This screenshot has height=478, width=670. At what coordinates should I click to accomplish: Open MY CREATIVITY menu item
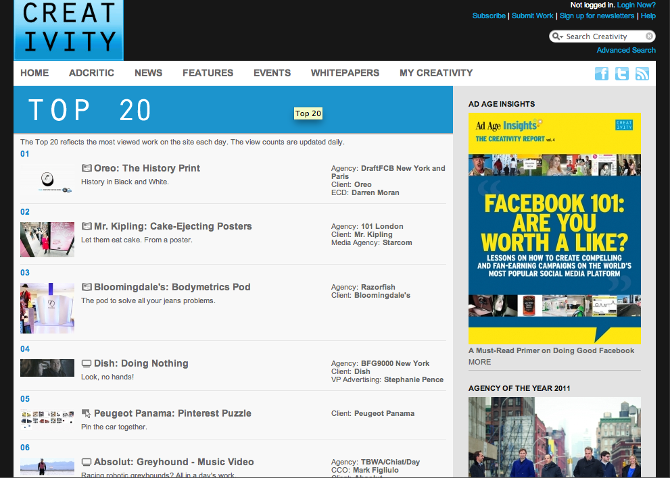click(x=436, y=73)
